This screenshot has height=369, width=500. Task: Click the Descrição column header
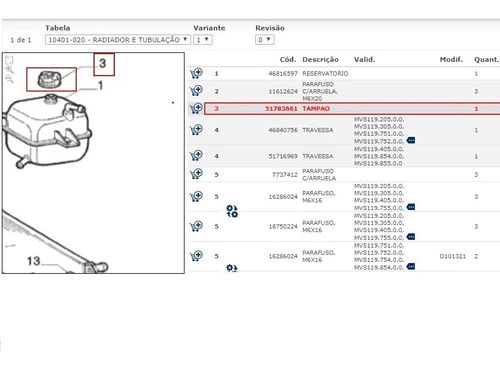point(320,59)
